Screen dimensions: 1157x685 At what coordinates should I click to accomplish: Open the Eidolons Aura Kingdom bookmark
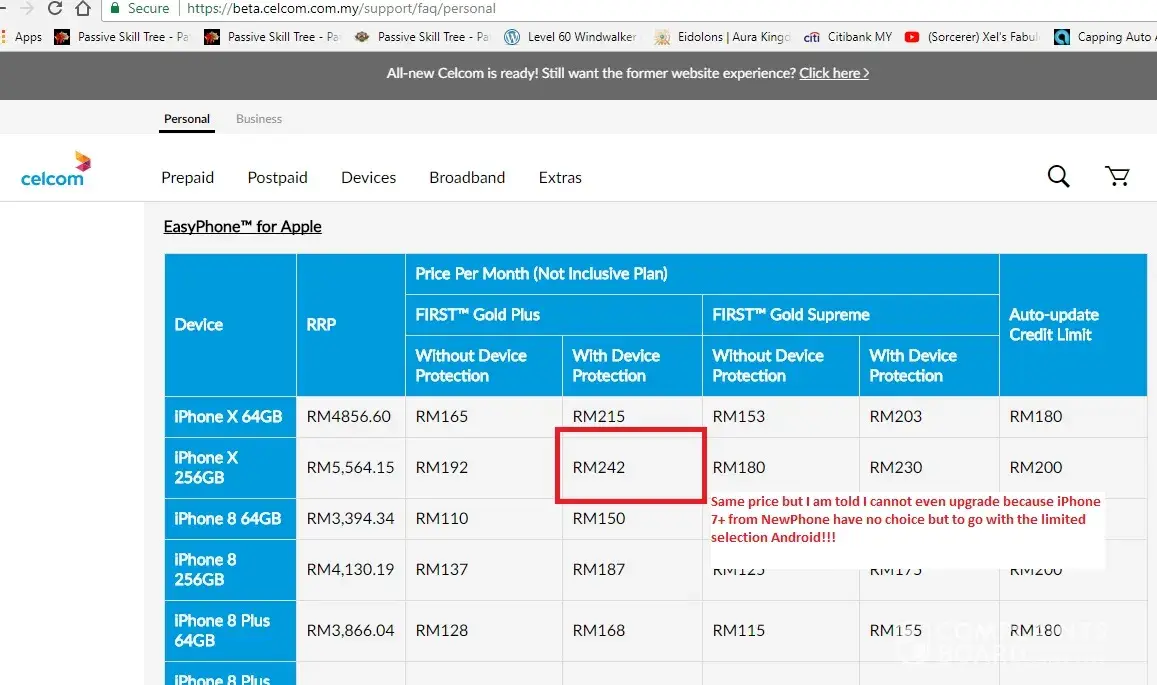pos(722,37)
